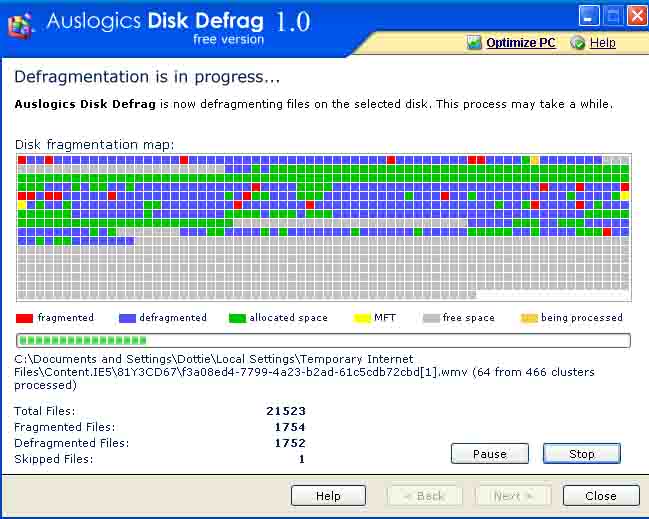Click the Optimize PC icon
The image size is (649, 519).
pos(474,42)
